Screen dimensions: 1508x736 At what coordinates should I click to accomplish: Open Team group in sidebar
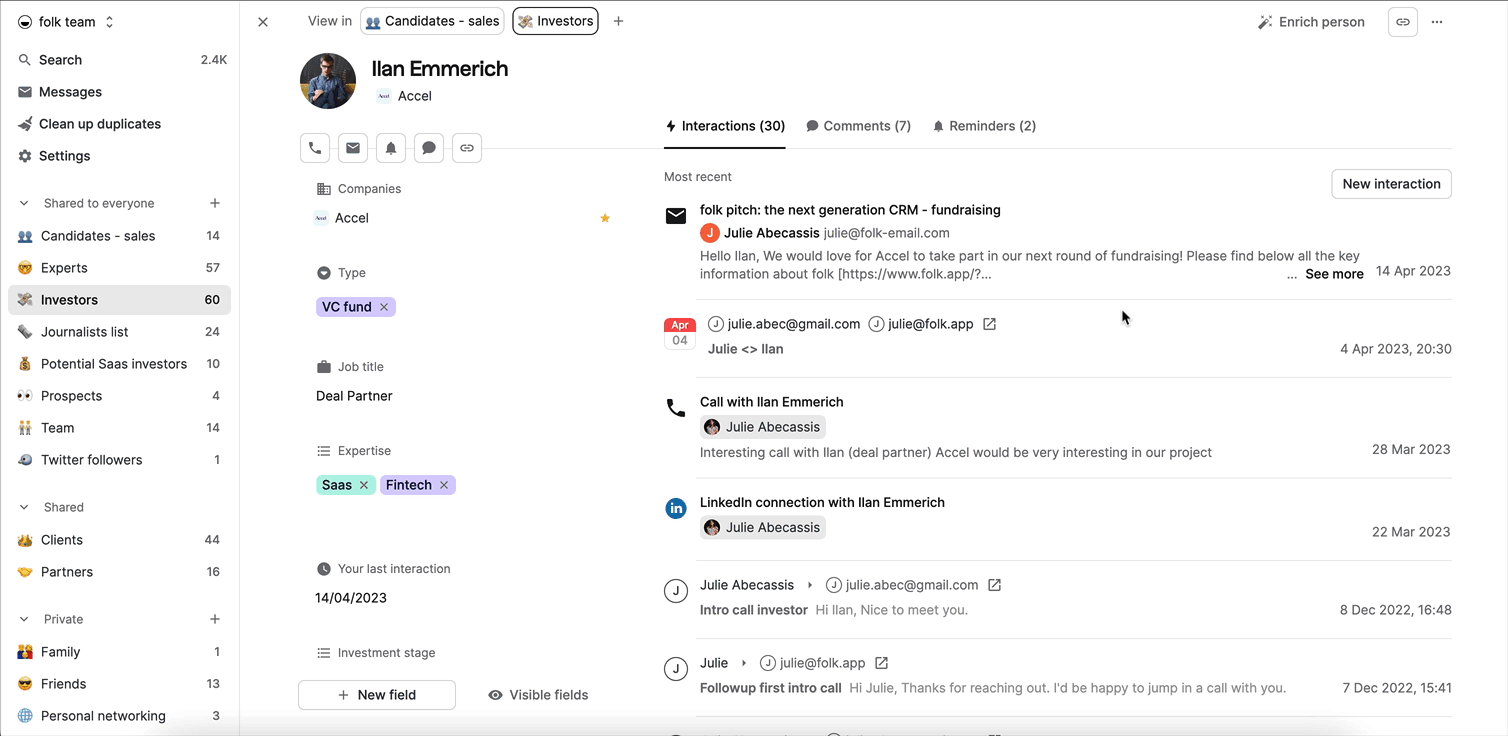tap(120, 428)
